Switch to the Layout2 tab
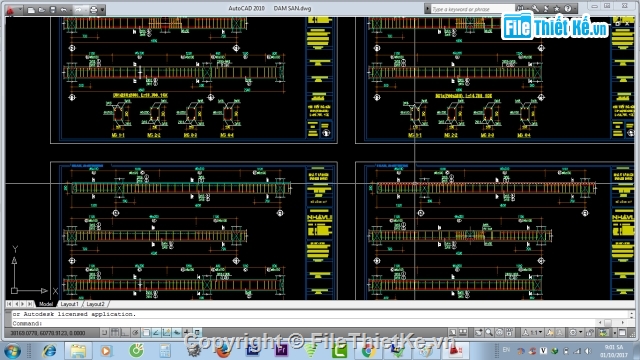Viewport: 640px width, 360px height. pos(96,304)
